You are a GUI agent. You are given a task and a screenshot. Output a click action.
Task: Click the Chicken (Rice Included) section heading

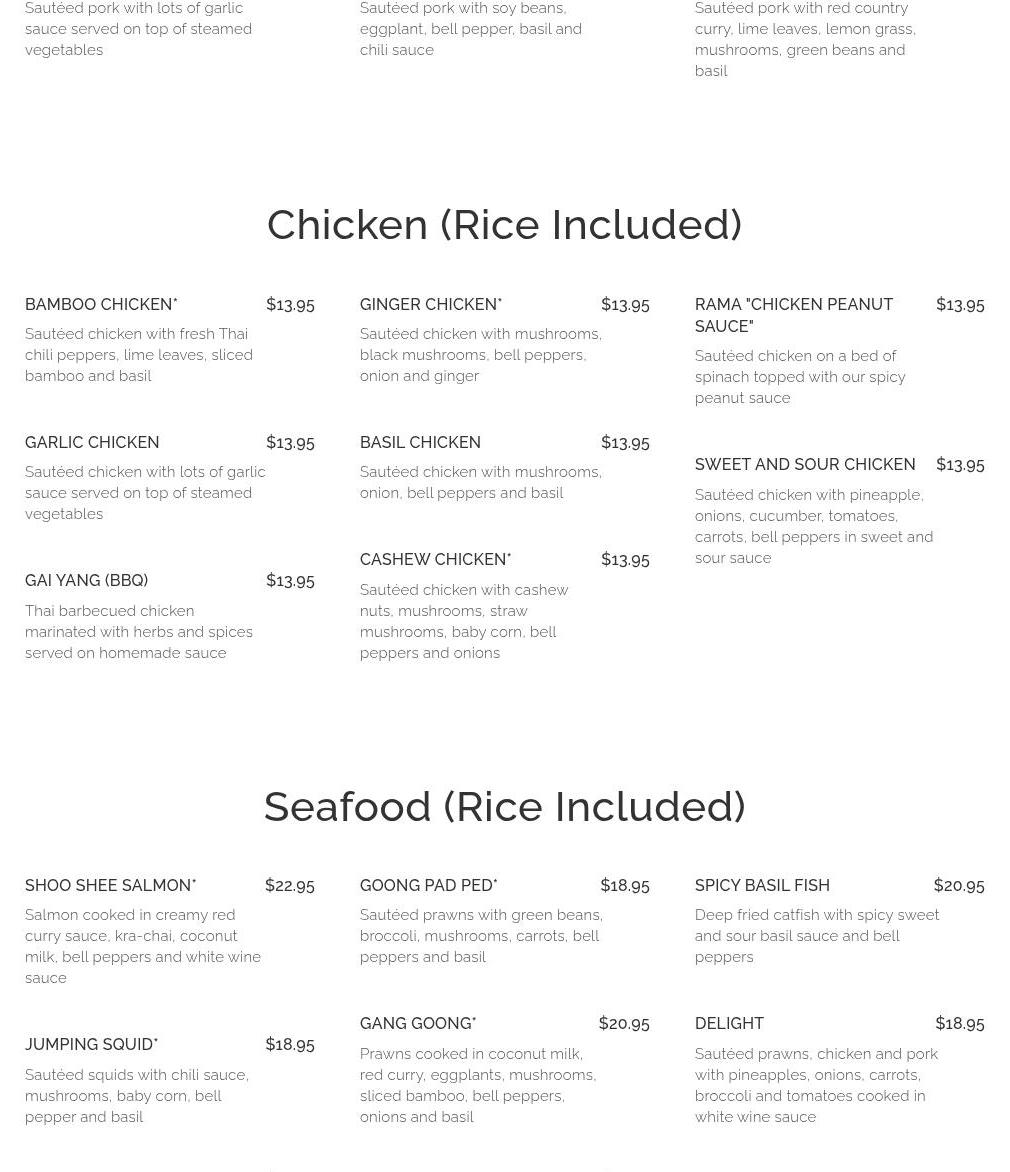pyautogui.click(x=505, y=224)
